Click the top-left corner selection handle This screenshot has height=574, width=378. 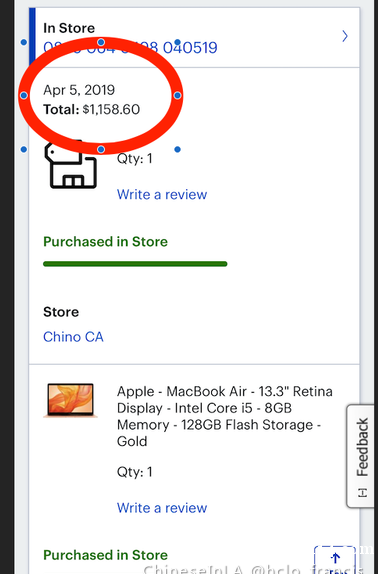24,42
